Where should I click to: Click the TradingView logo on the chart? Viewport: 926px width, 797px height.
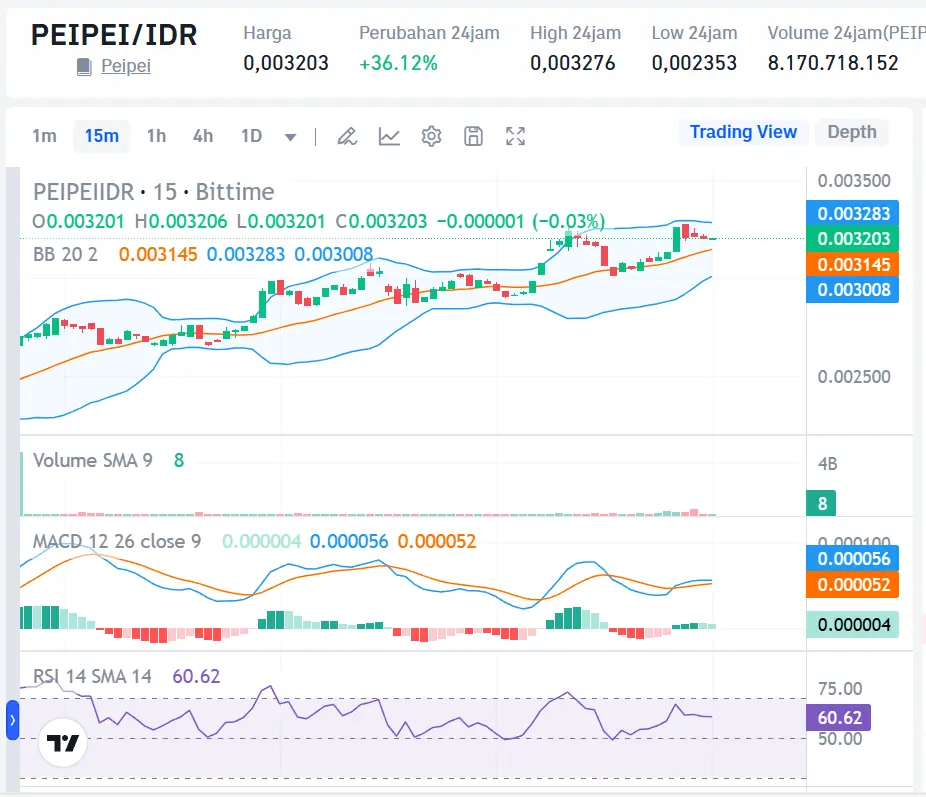[62, 741]
